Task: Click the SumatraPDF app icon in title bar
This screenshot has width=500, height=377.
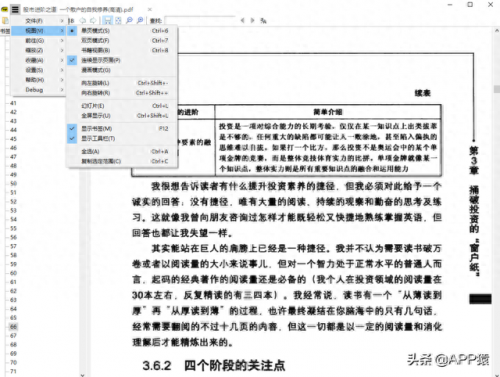Action: click(4, 9)
